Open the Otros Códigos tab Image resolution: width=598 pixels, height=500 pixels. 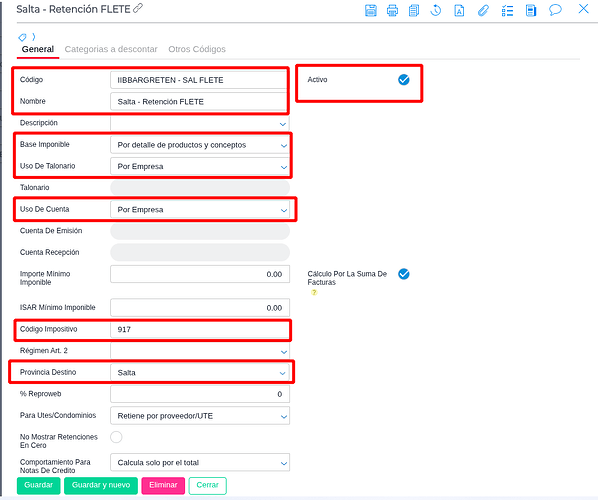tap(197, 49)
